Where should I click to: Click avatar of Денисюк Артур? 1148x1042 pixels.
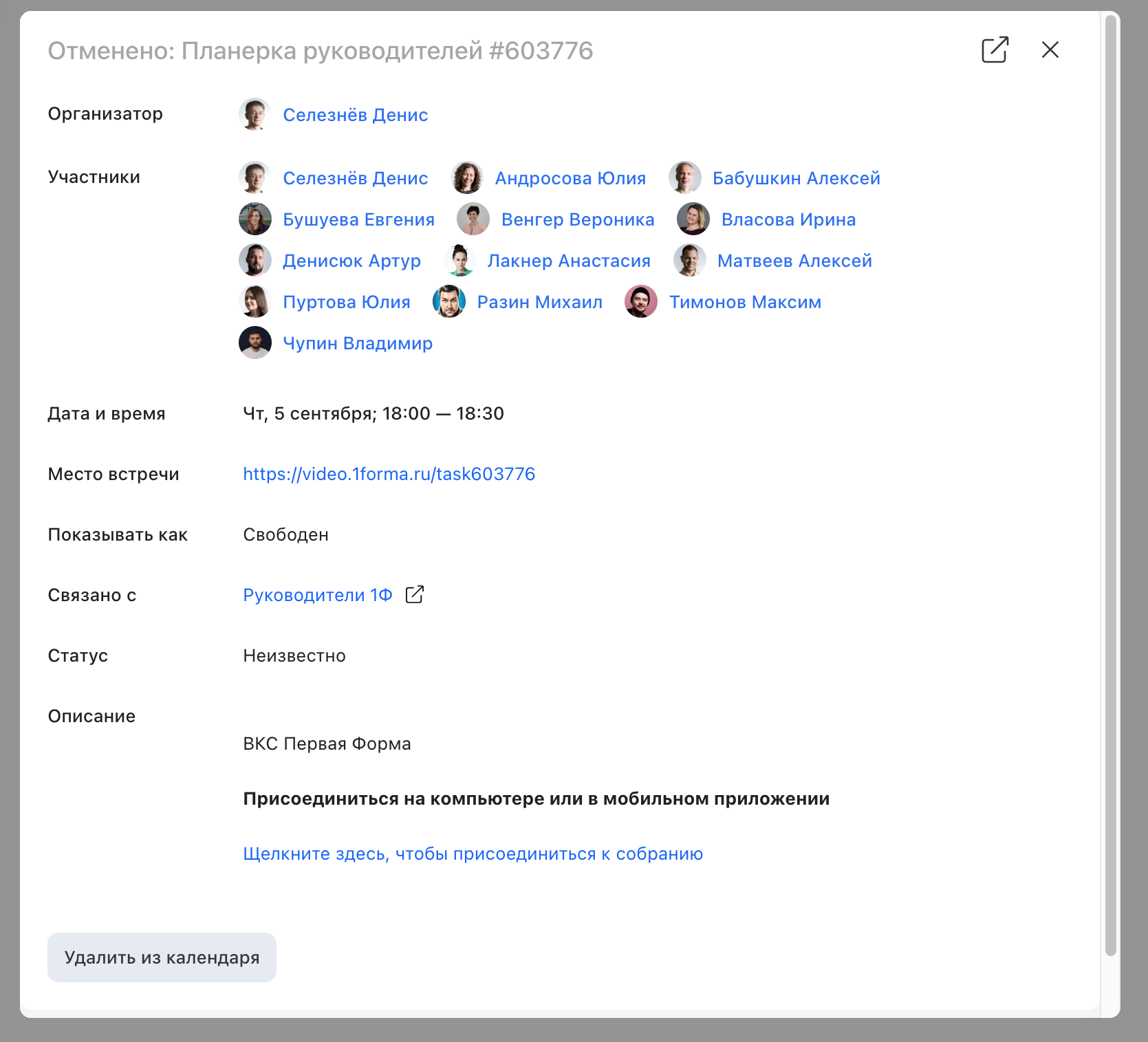pos(255,260)
